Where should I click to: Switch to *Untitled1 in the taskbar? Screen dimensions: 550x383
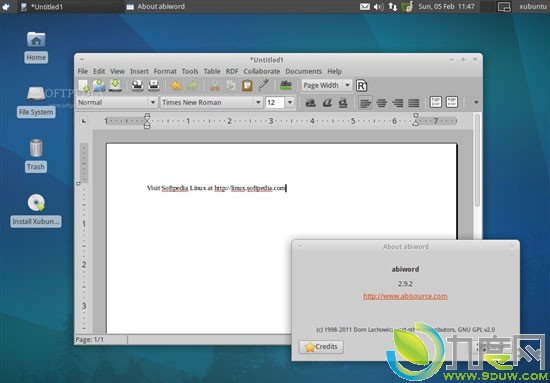[71, 6]
